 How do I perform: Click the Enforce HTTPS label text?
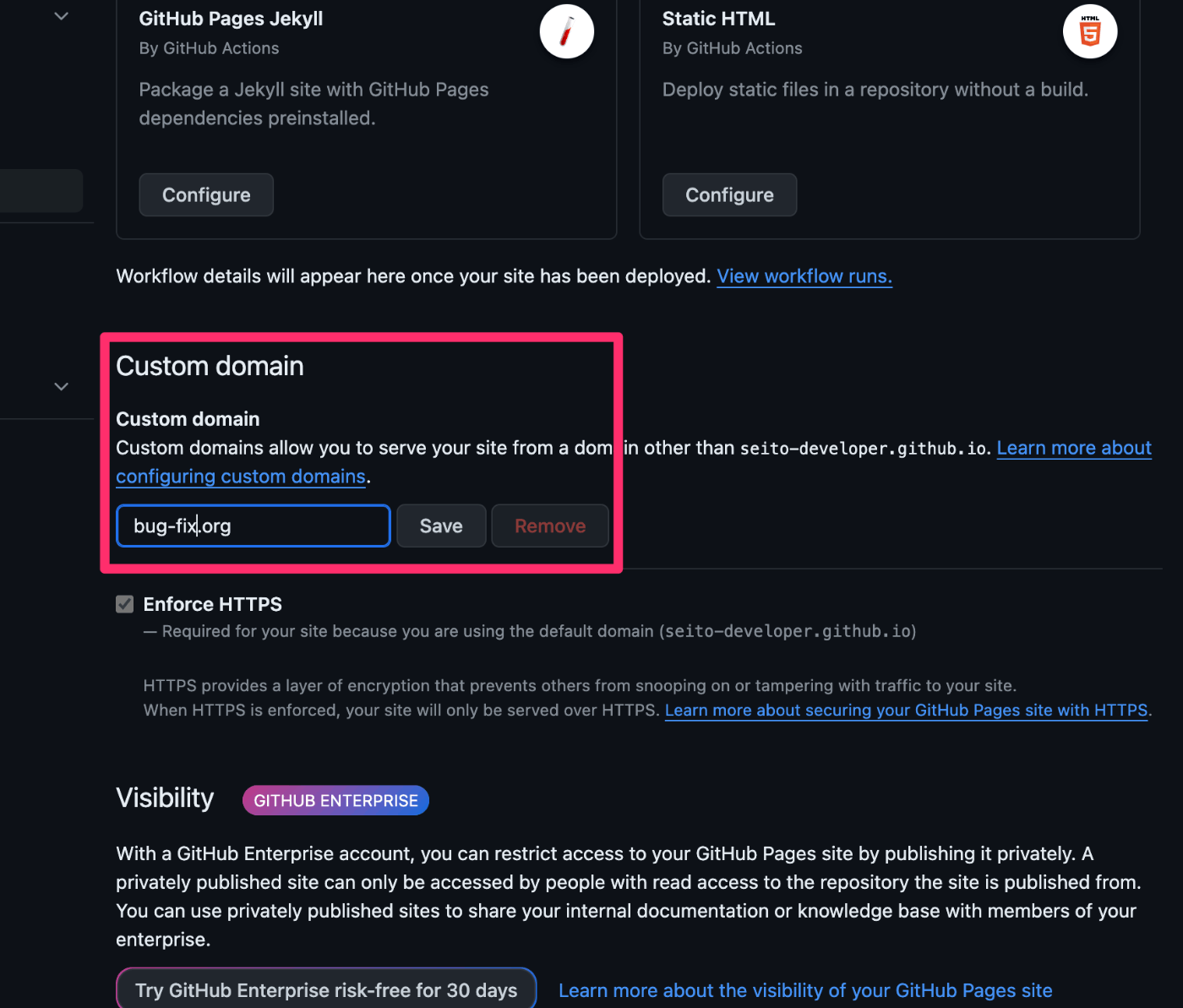pyautogui.click(x=213, y=604)
